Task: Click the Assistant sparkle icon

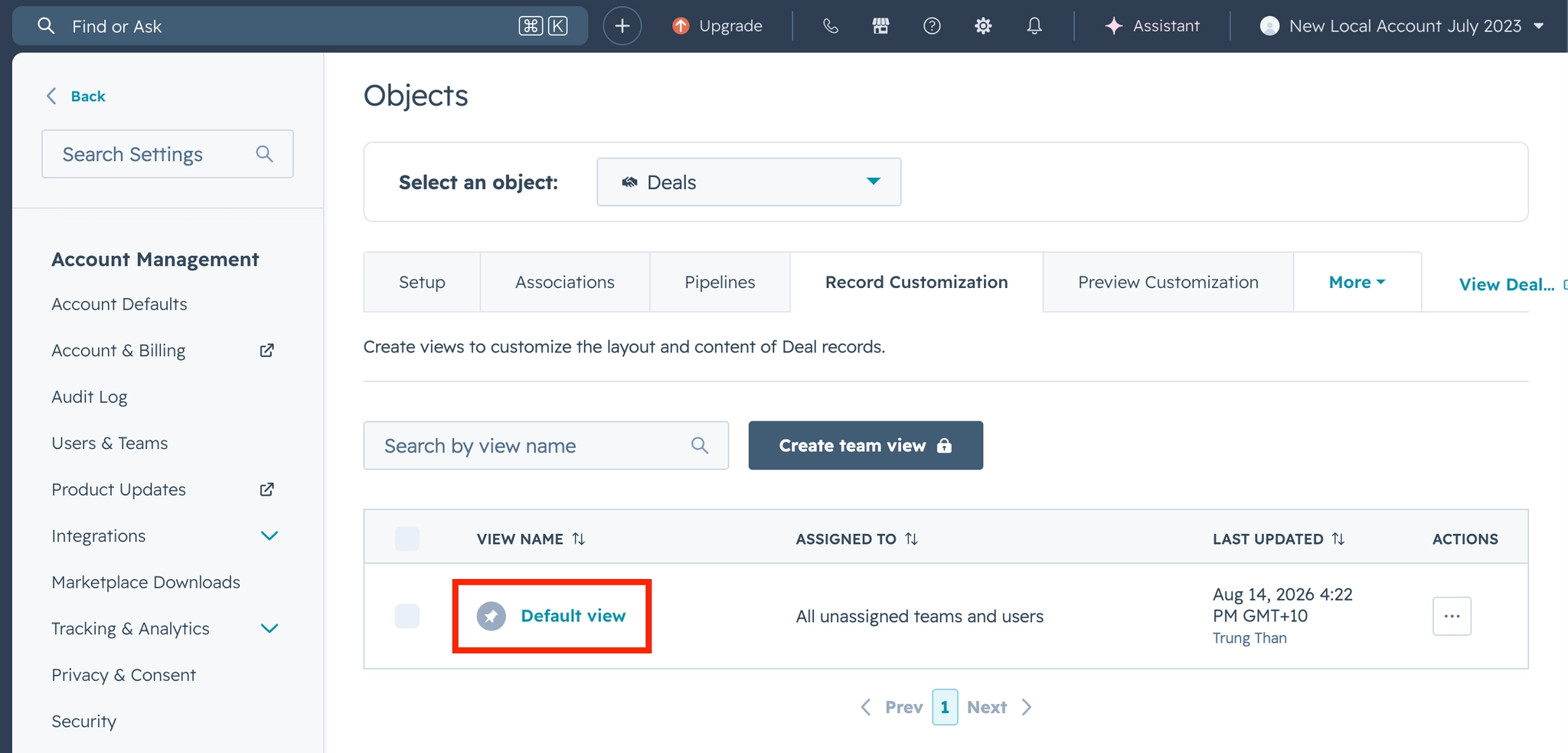Action: coord(1114,26)
